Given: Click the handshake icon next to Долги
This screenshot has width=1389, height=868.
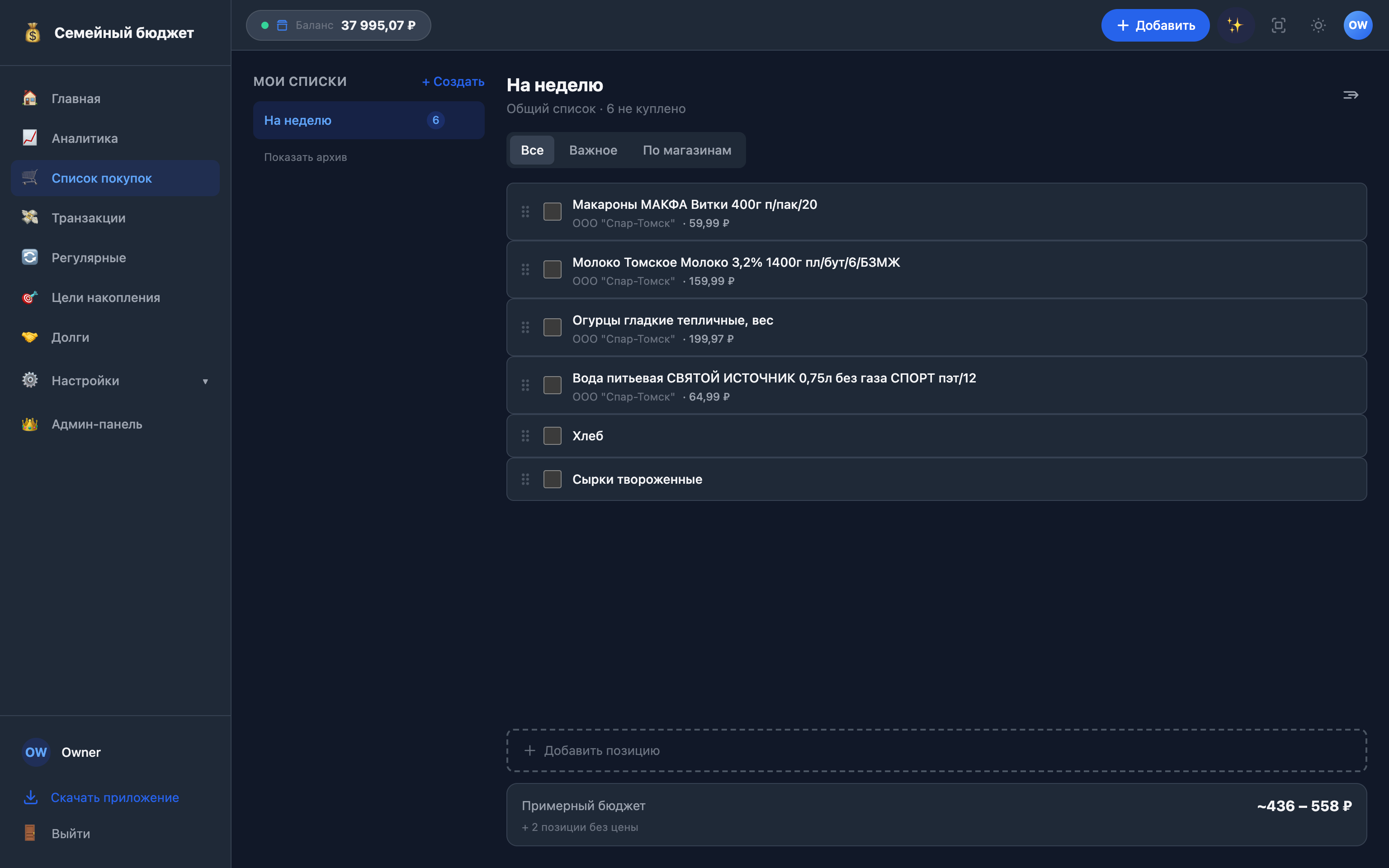Looking at the screenshot, I should (x=30, y=337).
